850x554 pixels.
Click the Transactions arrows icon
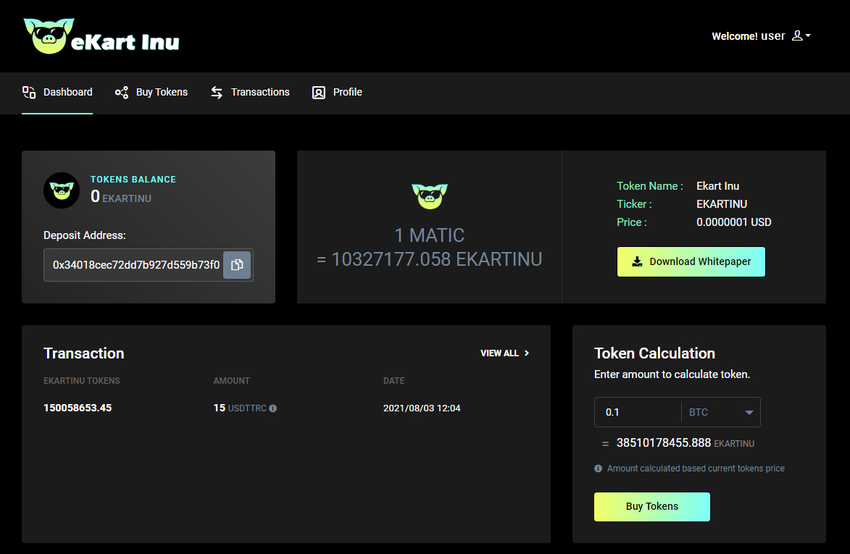(217, 92)
